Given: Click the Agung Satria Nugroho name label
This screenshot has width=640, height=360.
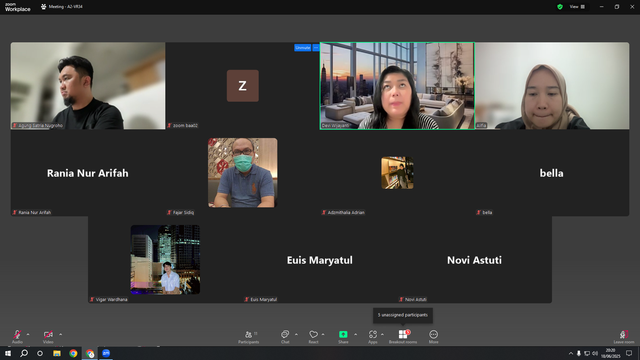Looking at the screenshot, I should point(40,125).
